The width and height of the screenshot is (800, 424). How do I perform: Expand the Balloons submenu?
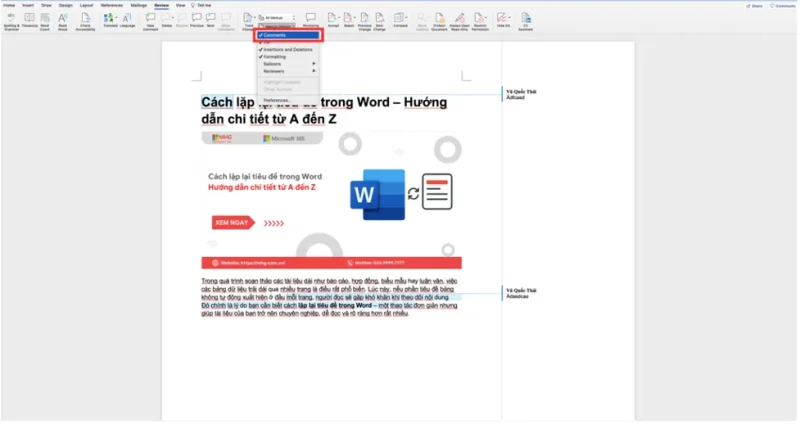point(288,64)
